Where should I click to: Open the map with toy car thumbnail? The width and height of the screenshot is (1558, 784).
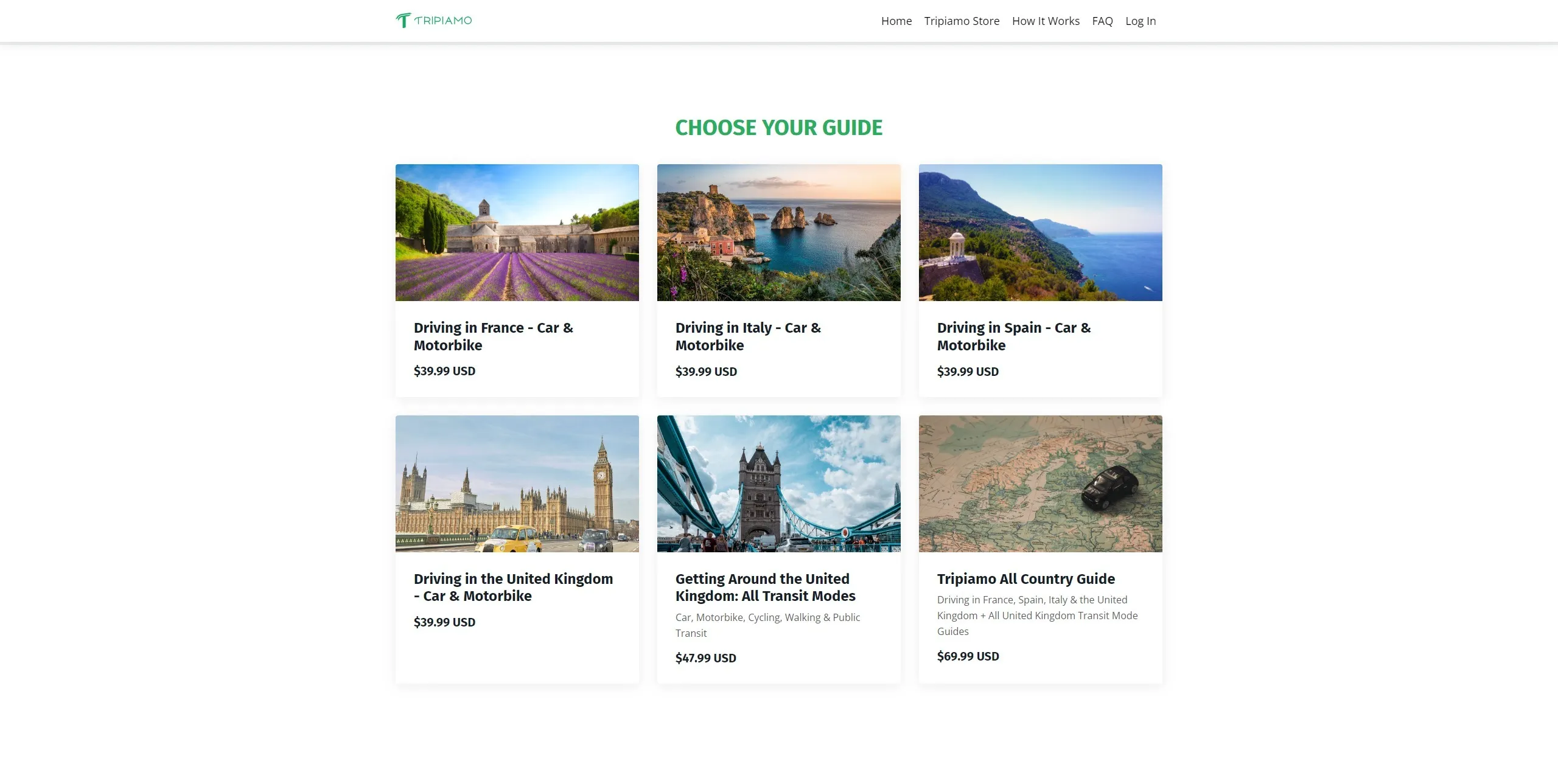coord(1041,484)
